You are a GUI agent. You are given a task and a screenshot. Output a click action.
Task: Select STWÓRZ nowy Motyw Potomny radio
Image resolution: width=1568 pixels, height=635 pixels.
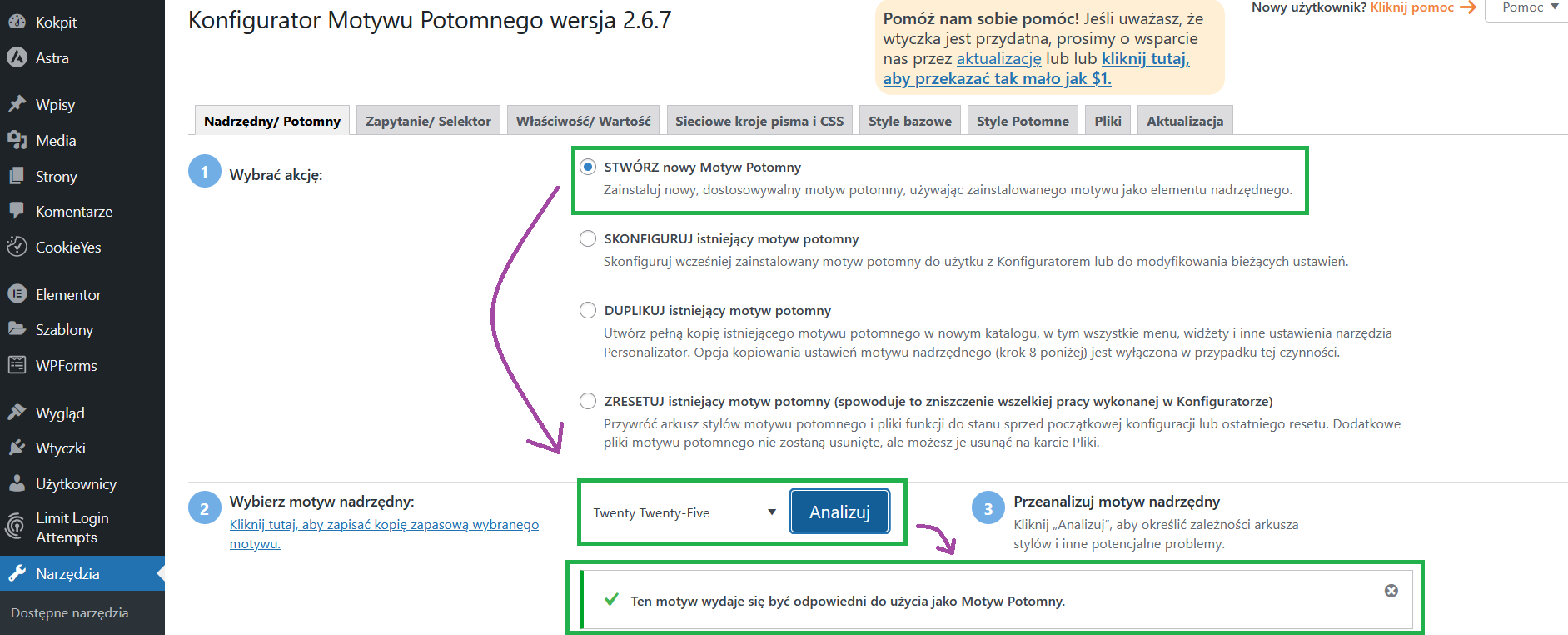point(588,167)
